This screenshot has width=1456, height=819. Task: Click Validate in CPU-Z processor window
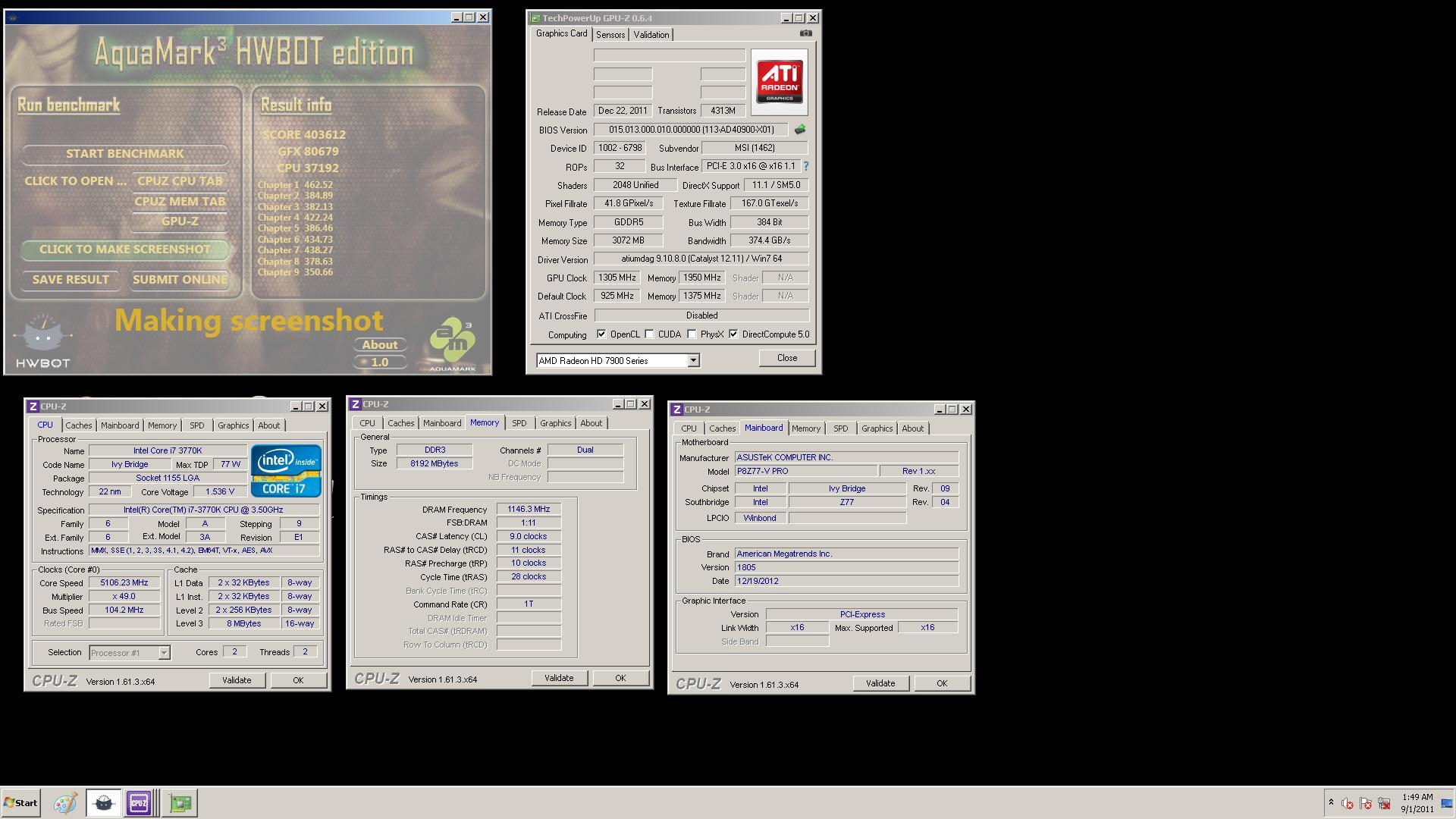(x=237, y=680)
